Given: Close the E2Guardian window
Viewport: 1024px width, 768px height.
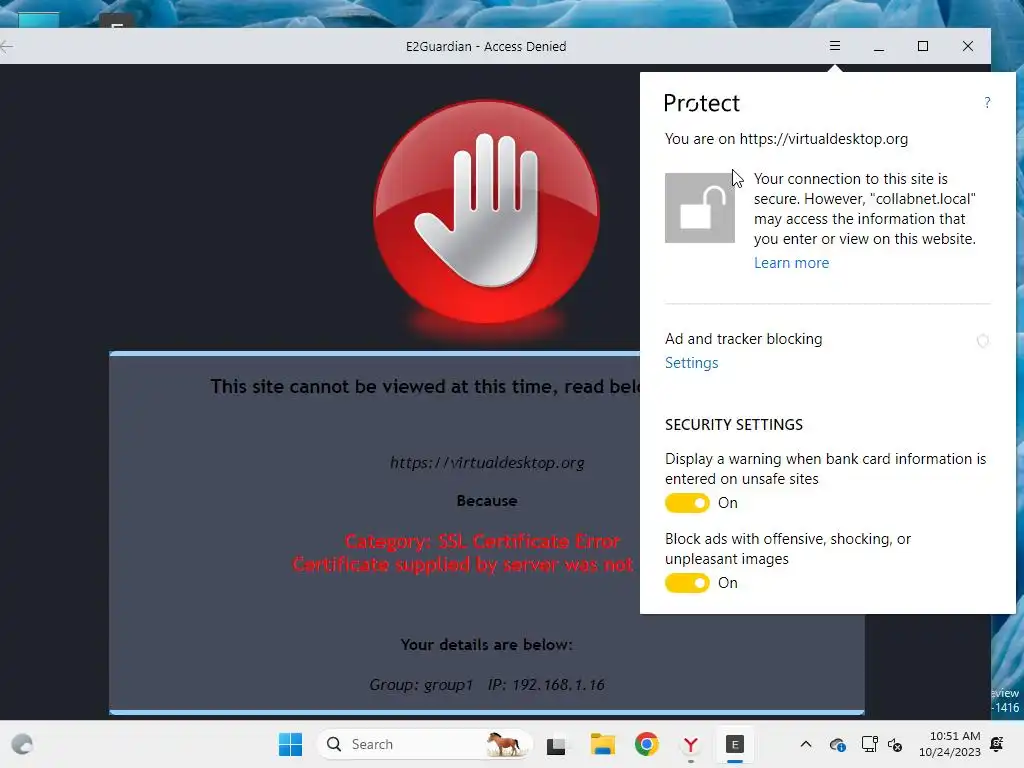Looking at the screenshot, I should pos(968,46).
